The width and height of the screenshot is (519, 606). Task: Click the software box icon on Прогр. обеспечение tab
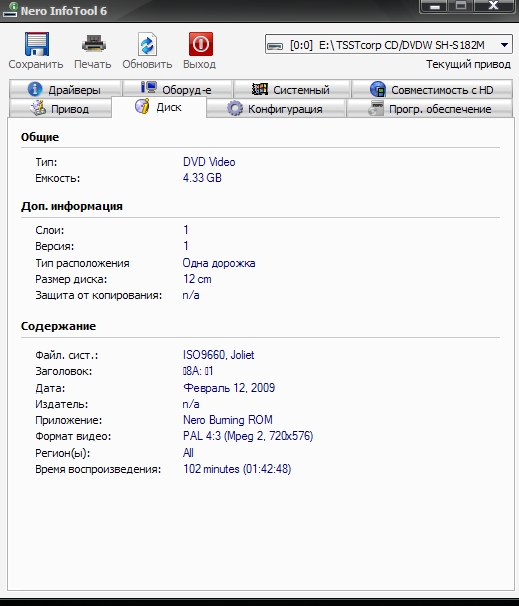pyautogui.click(x=376, y=108)
